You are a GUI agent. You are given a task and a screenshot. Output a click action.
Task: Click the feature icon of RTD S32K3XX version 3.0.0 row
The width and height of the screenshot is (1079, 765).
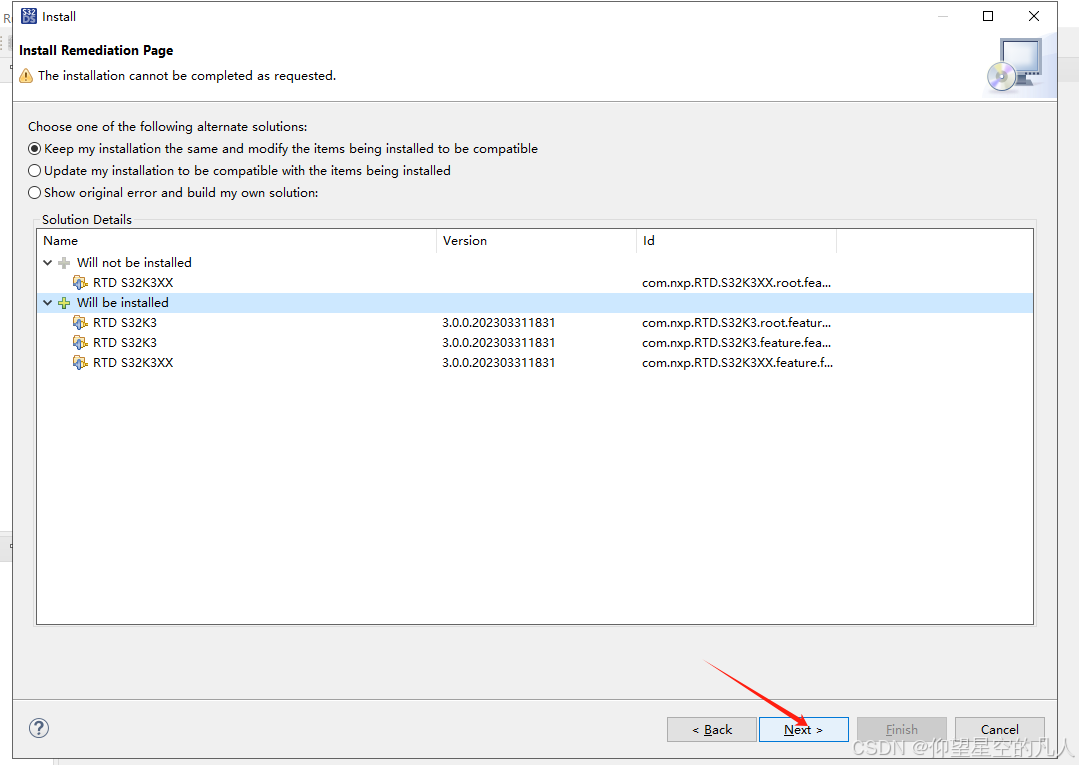[x=80, y=363]
